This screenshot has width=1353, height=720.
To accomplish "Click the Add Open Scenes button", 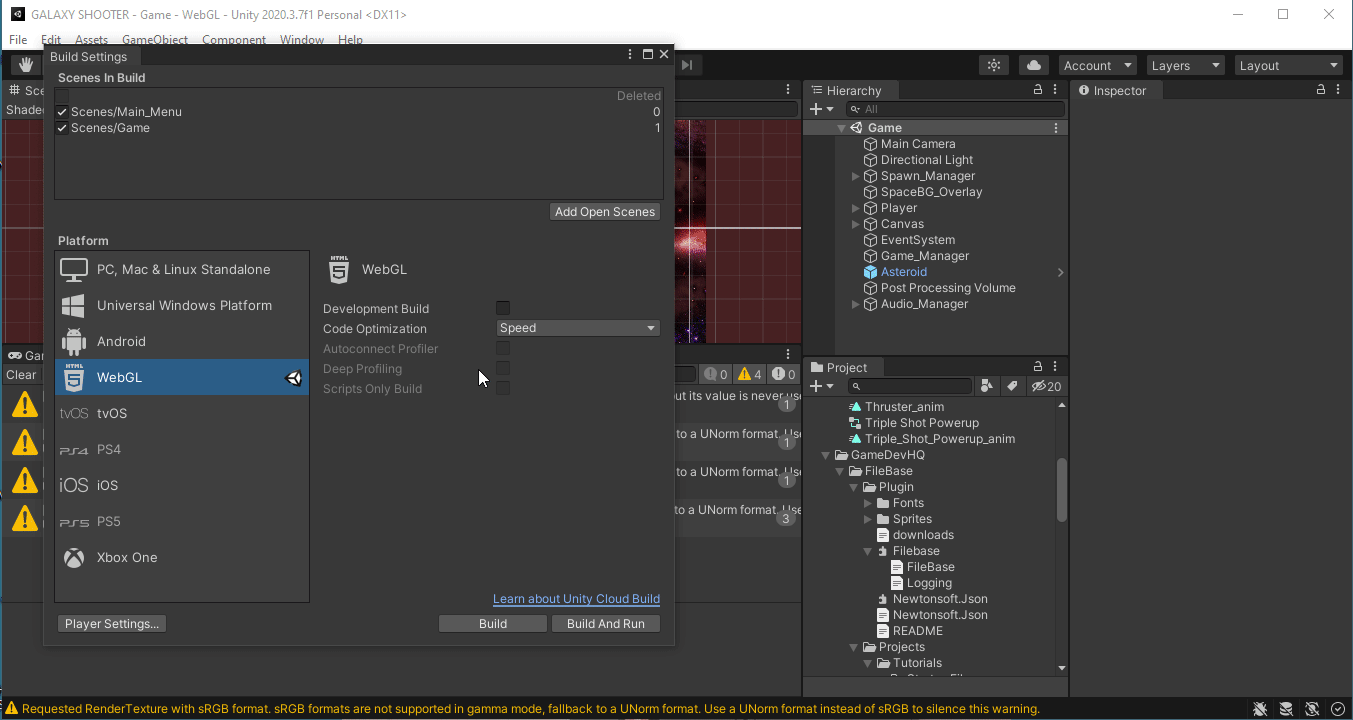I will pos(605,212).
